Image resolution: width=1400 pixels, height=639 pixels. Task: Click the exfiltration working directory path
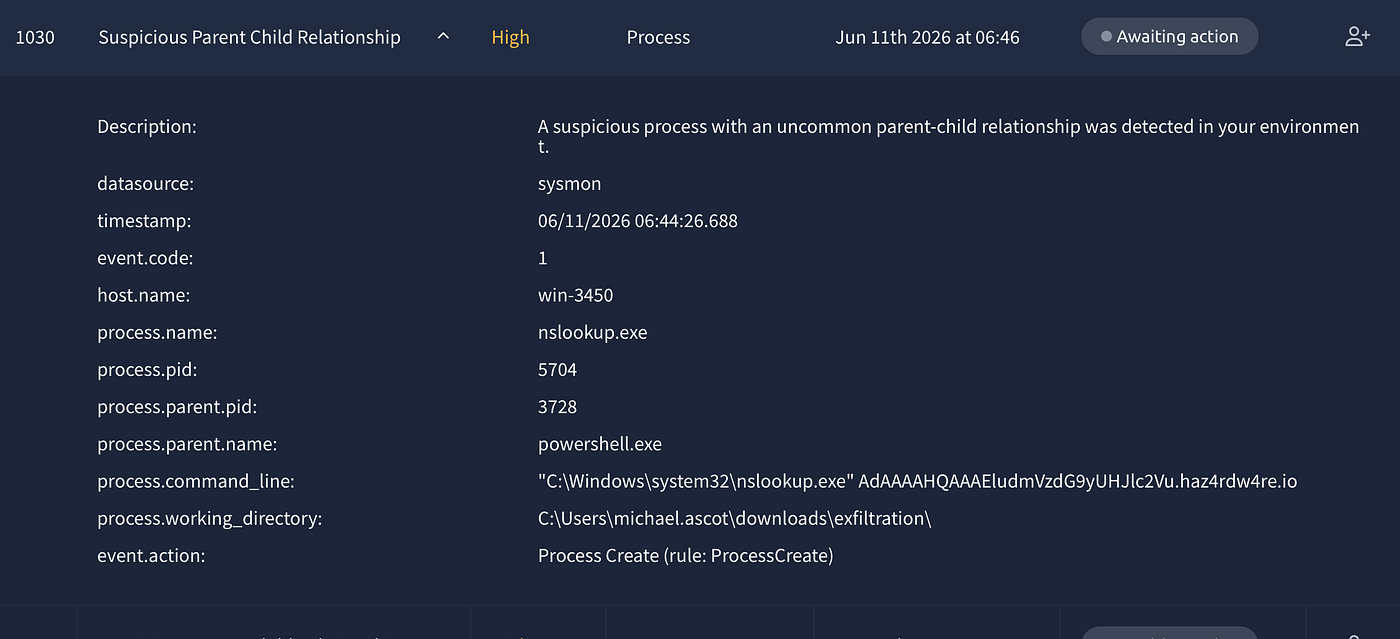(x=735, y=518)
